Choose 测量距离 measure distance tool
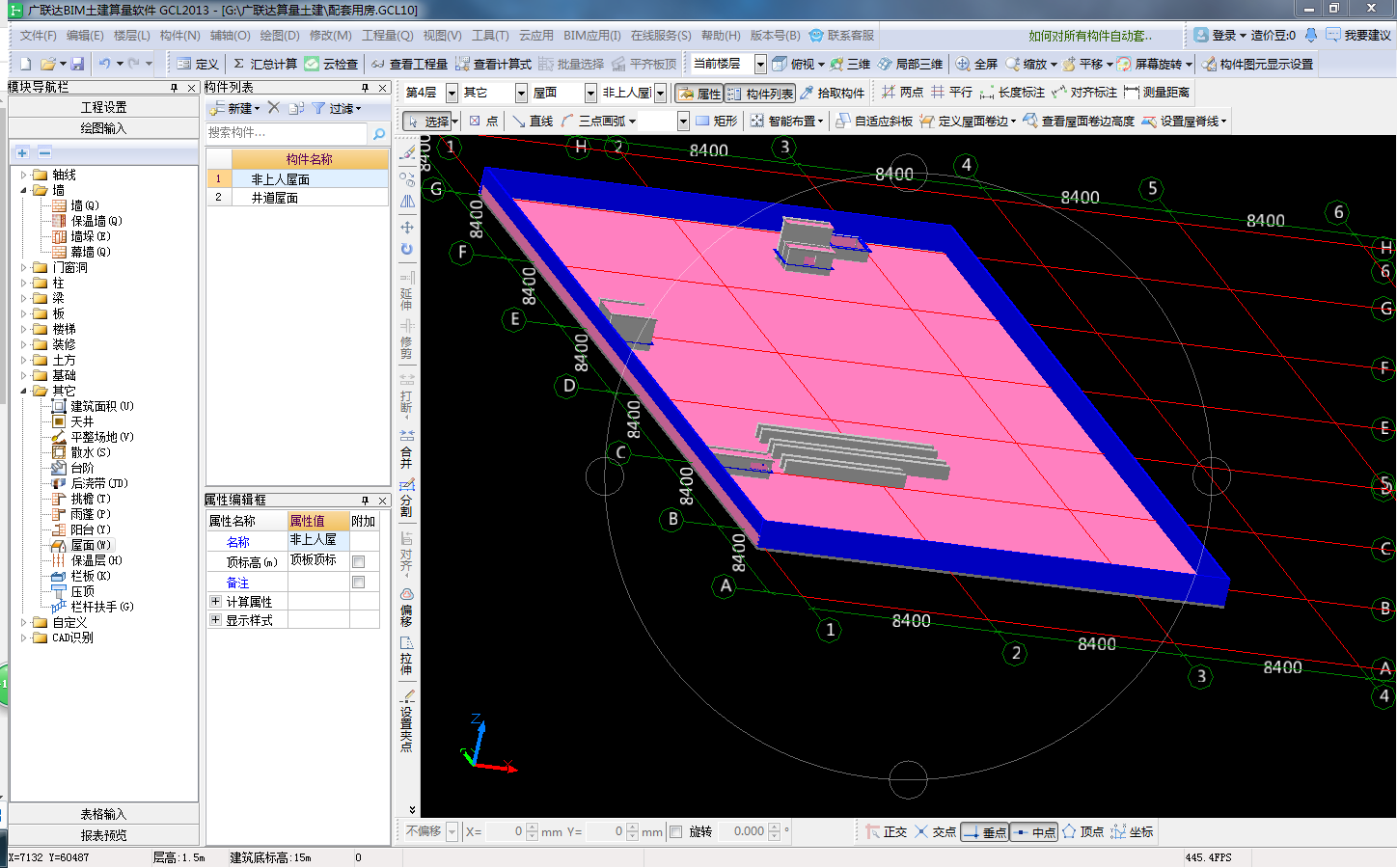Image resolution: width=1397 pixels, height=868 pixels. (x=1157, y=93)
